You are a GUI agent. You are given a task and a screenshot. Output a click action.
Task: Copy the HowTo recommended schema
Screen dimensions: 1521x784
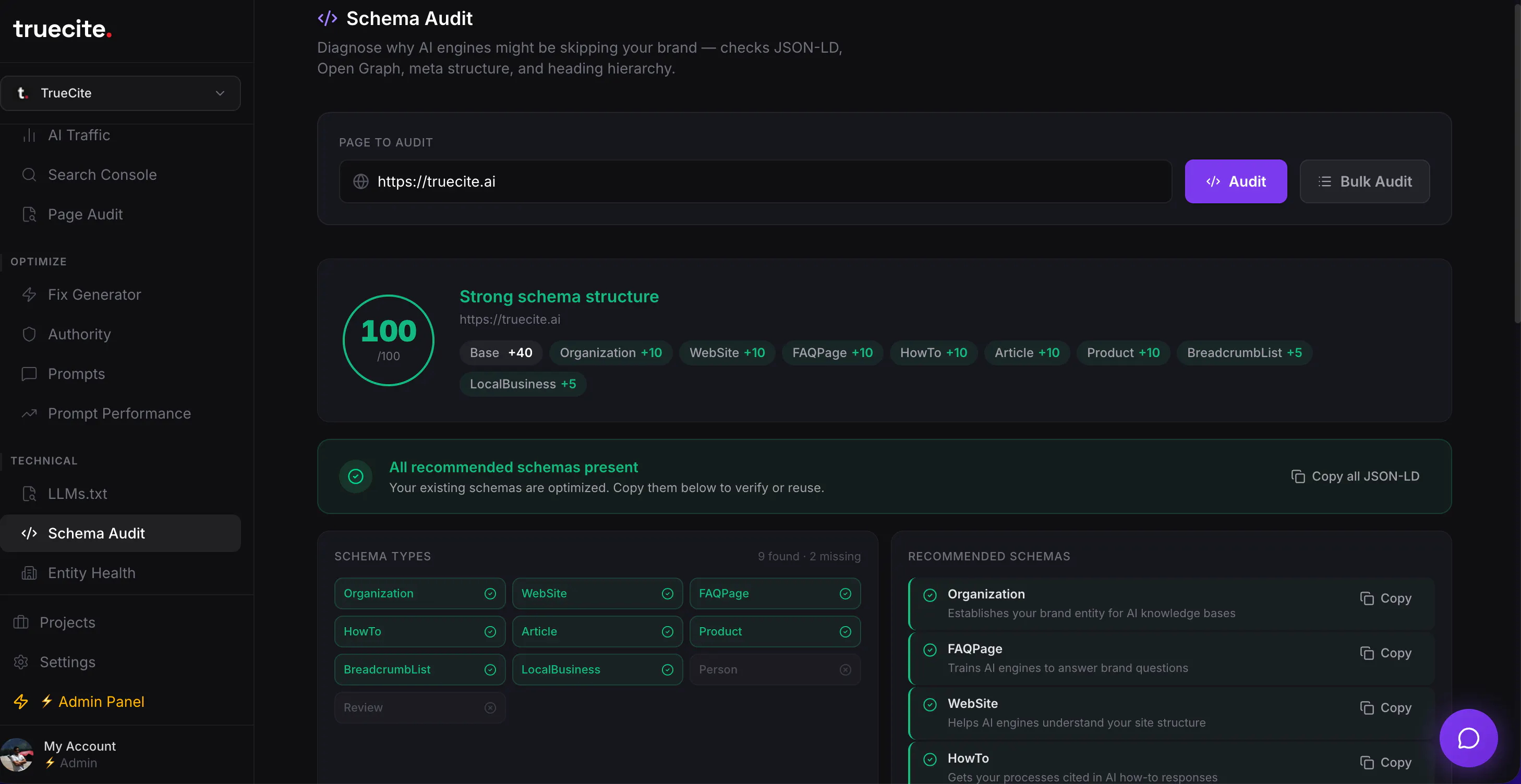click(1385, 763)
